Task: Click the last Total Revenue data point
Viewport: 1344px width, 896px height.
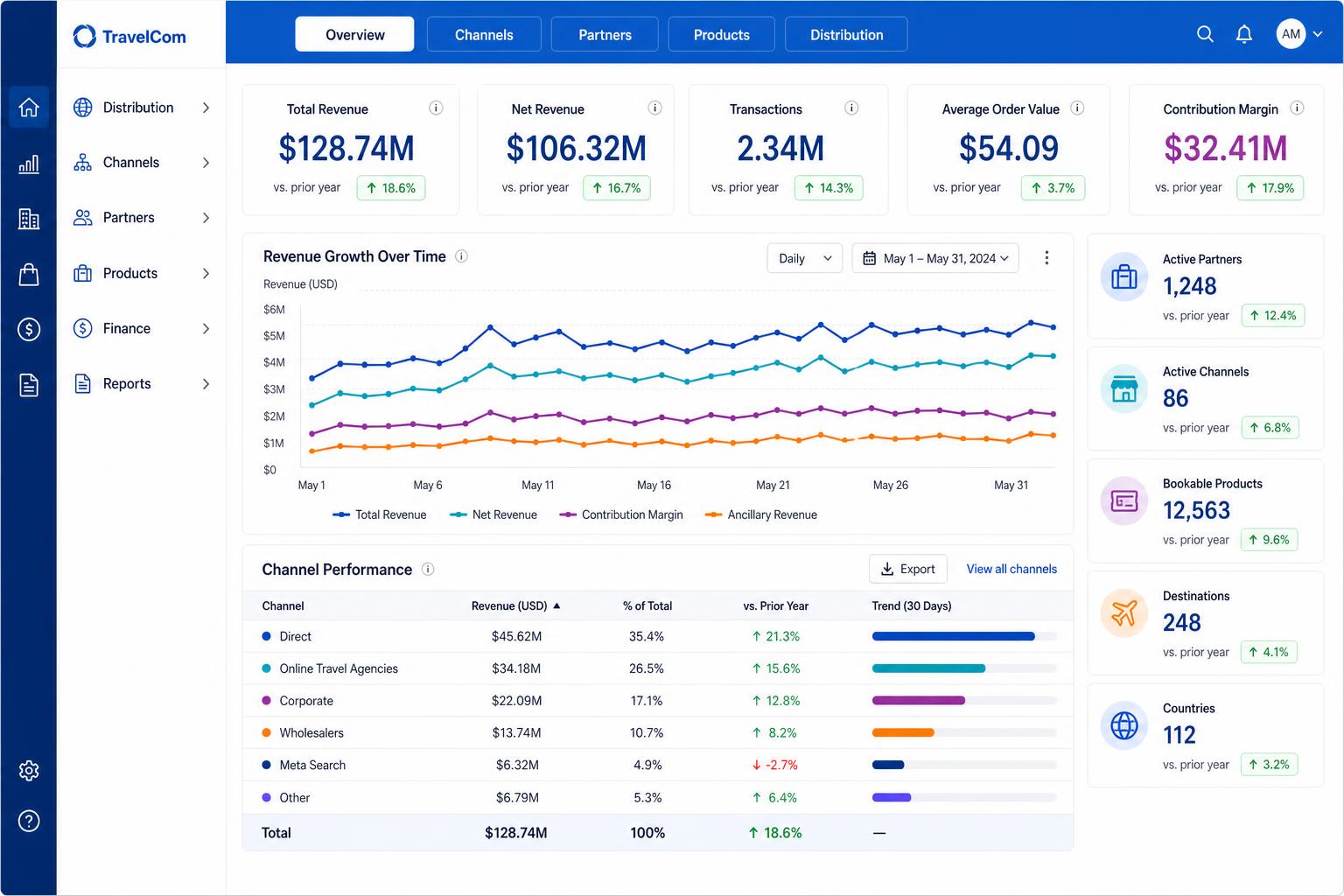Action: (x=1053, y=327)
